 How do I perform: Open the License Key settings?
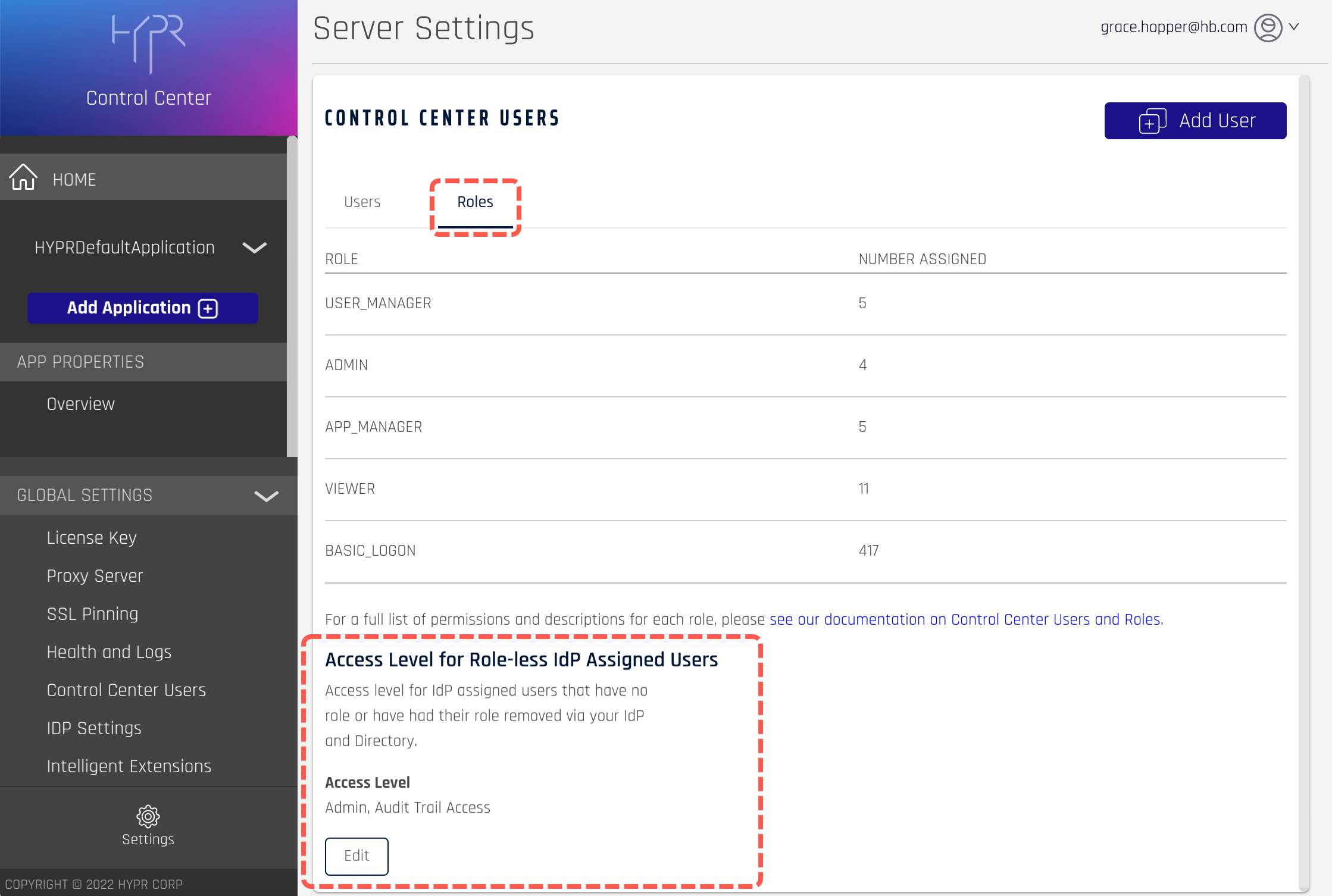coord(92,538)
